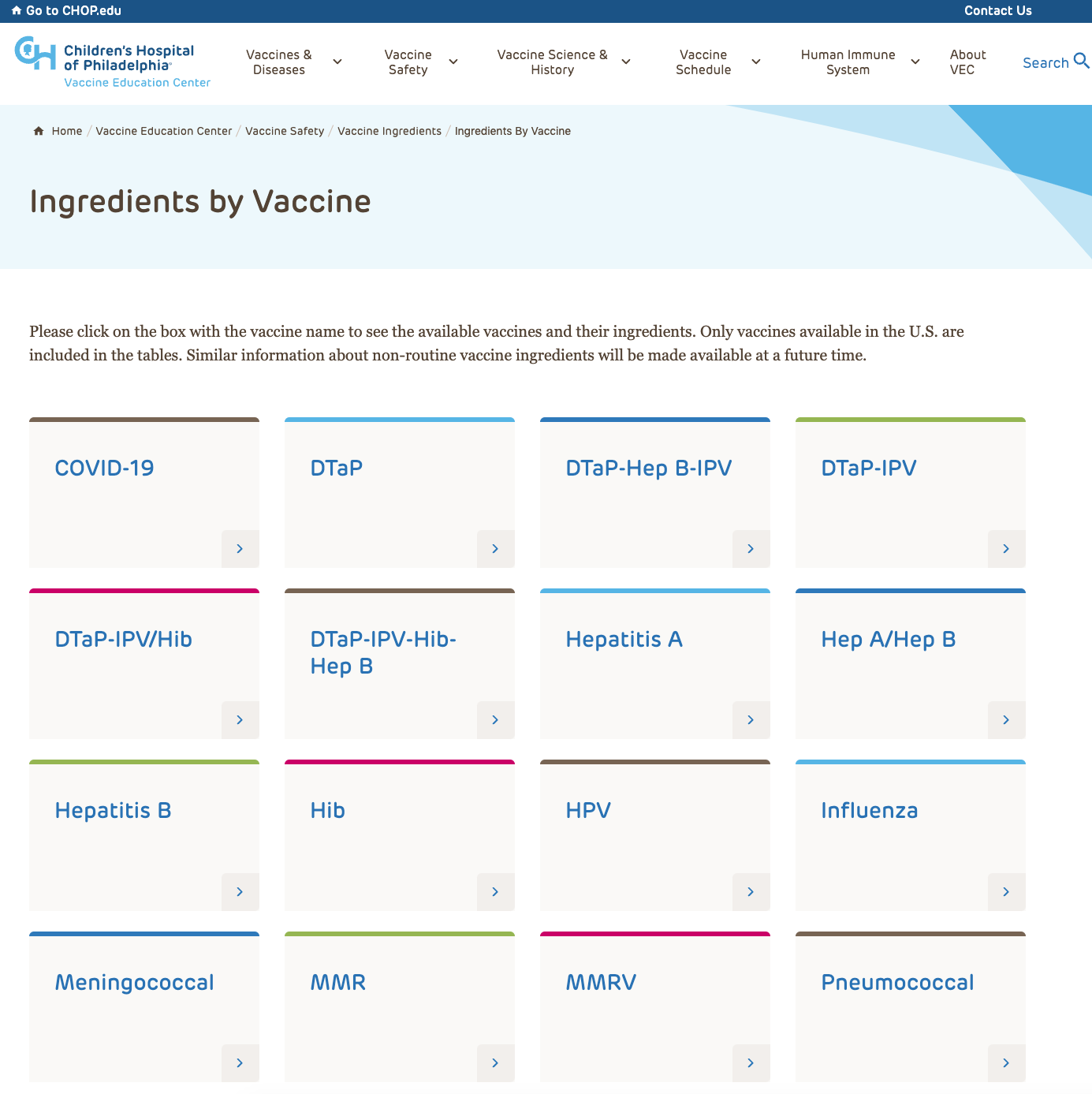Expand the Vaccine Safety dropdown chevron
This screenshot has width=1092, height=1094.
pyautogui.click(x=453, y=62)
